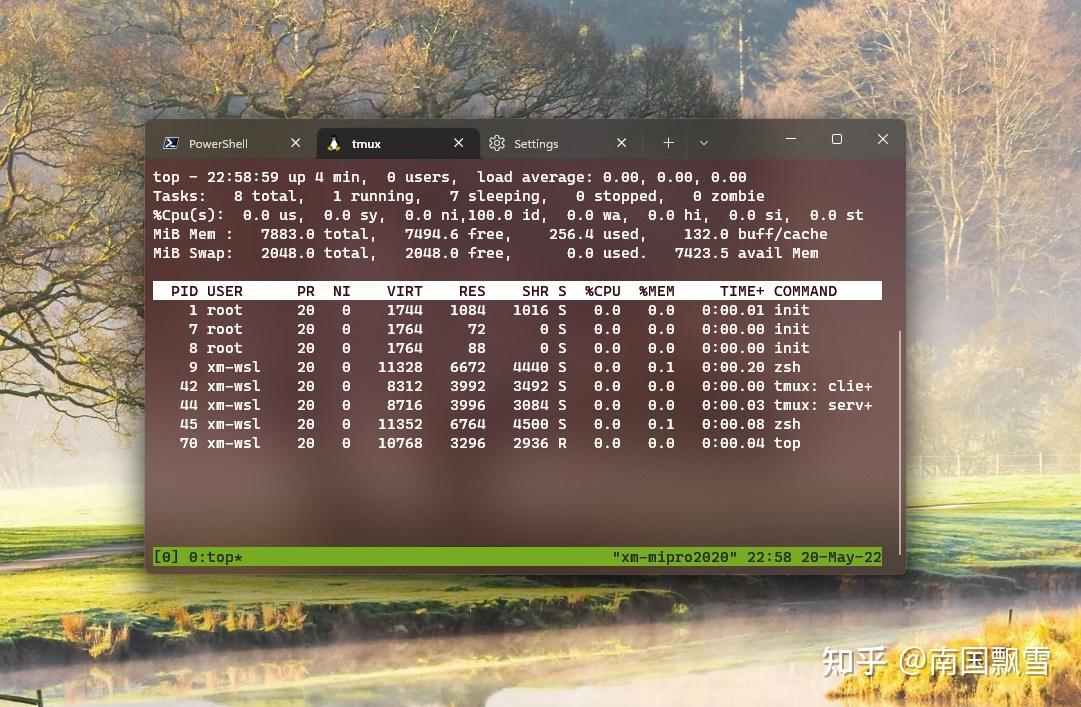This screenshot has width=1081, height=707.
Task: Click the Tux penguin icon on the tmux tab
Action: 333,143
